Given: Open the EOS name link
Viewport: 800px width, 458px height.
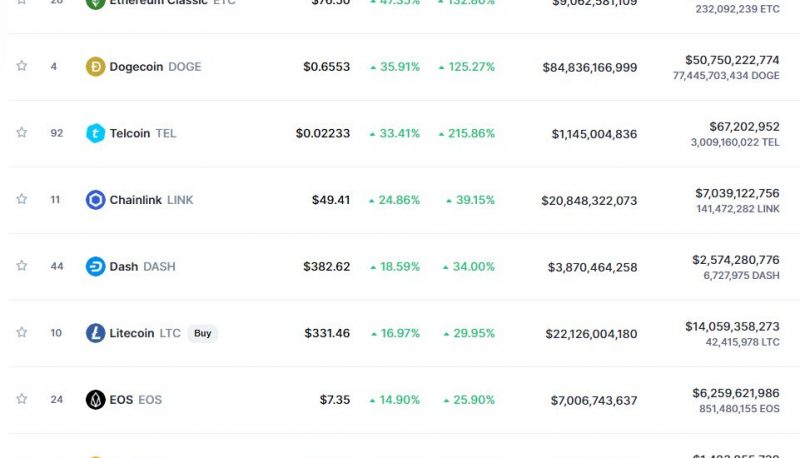Looking at the screenshot, I should (121, 400).
